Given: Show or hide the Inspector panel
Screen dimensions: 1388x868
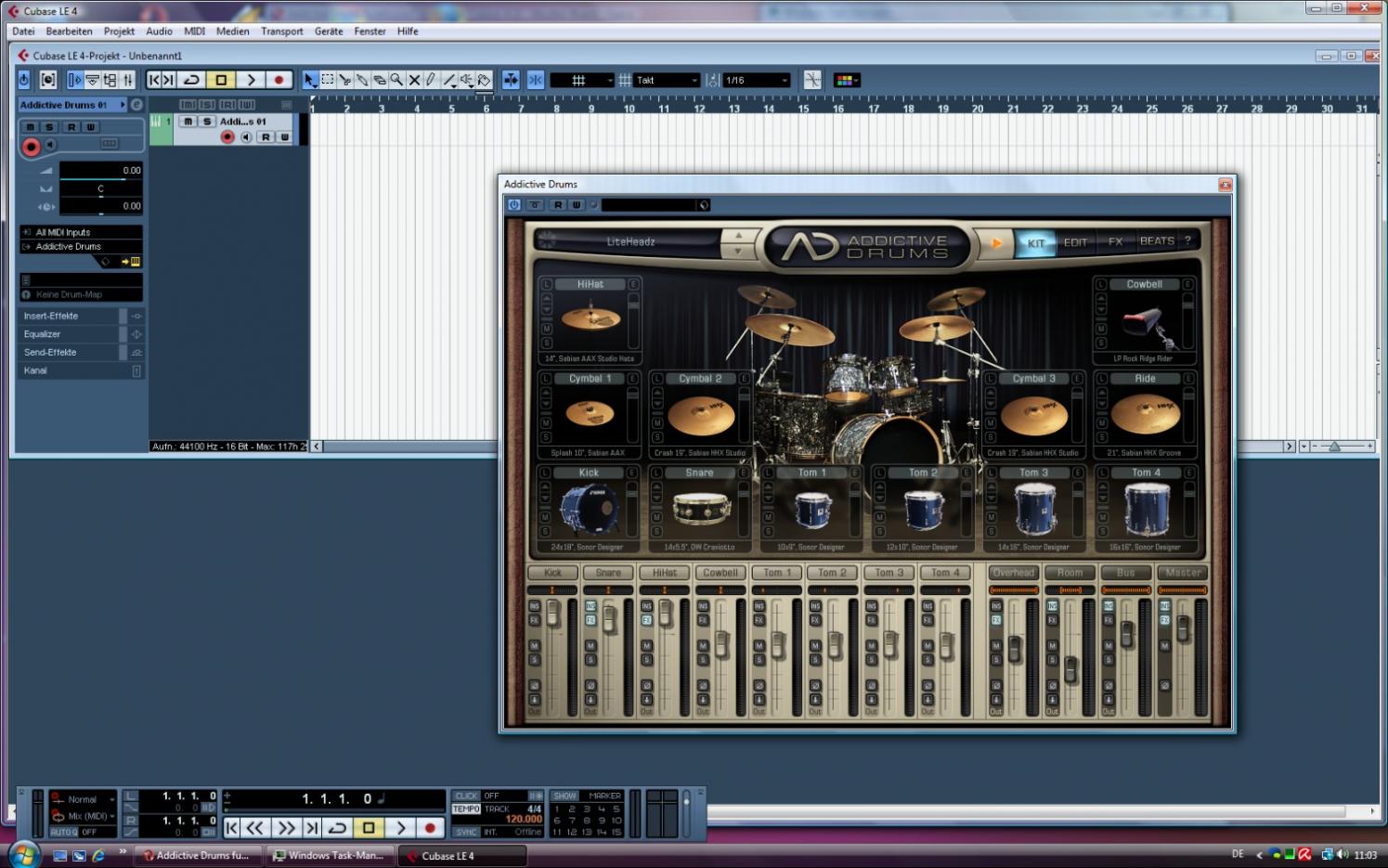Looking at the screenshot, I should pyautogui.click(x=75, y=80).
